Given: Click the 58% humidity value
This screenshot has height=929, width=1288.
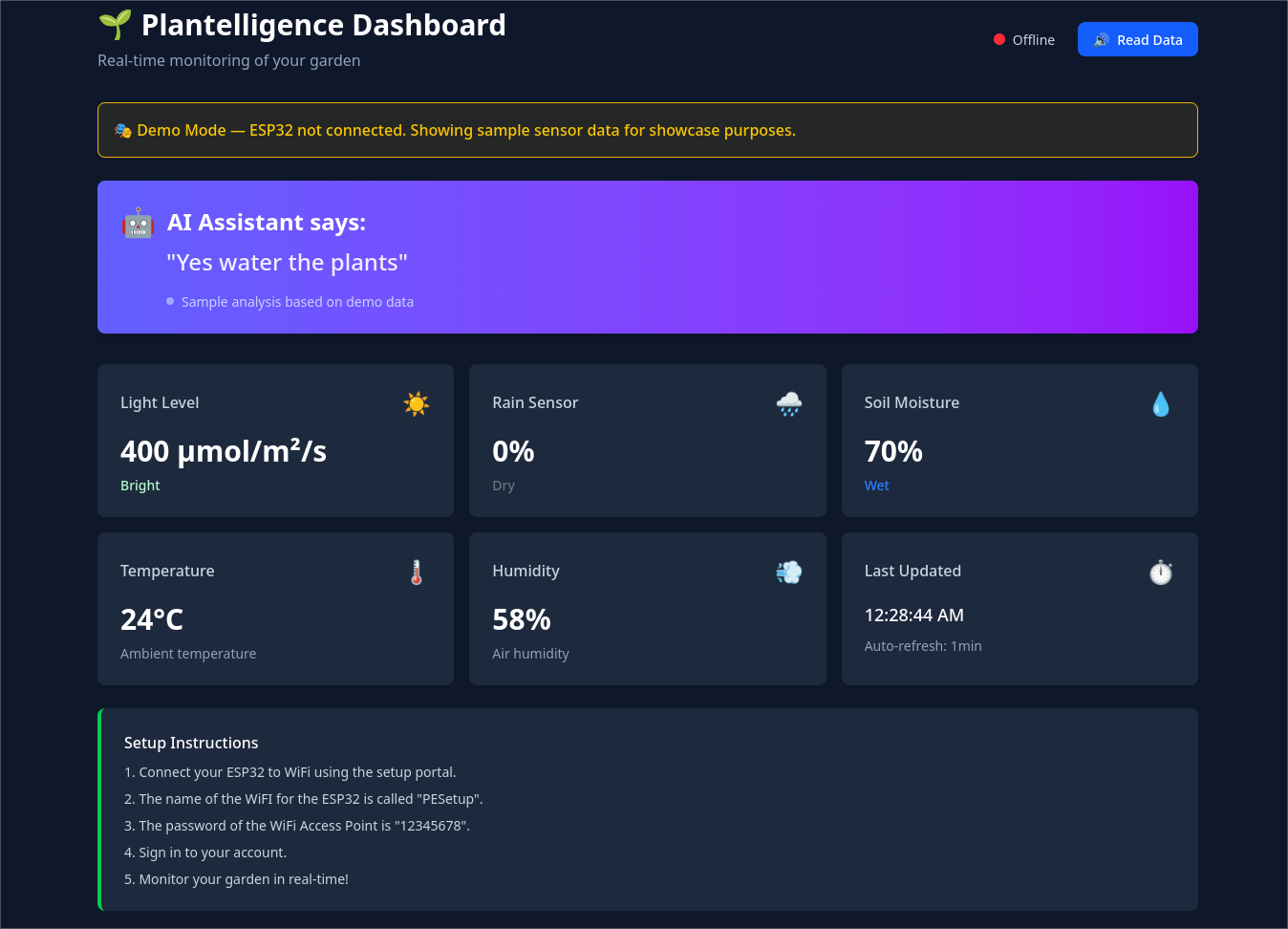Looking at the screenshot, I should point(522,619).
